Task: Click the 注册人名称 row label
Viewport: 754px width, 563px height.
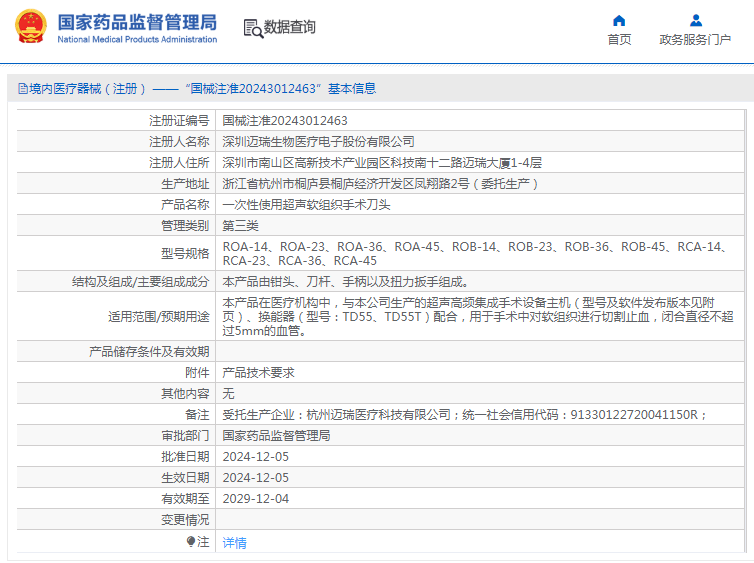Action: [179, 142]
